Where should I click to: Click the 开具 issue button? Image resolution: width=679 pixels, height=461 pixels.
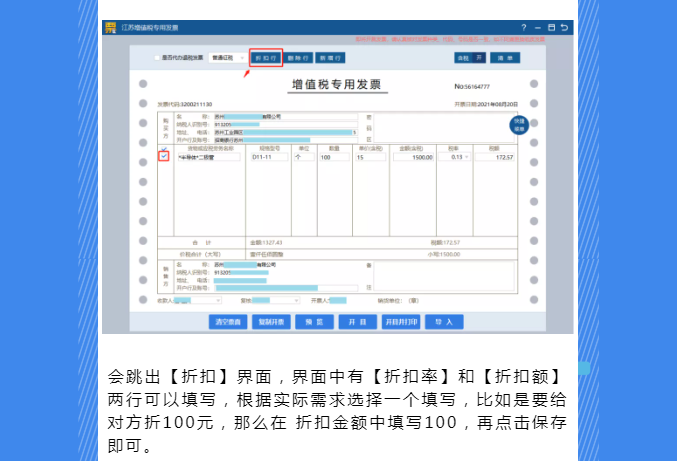[358, 322]
